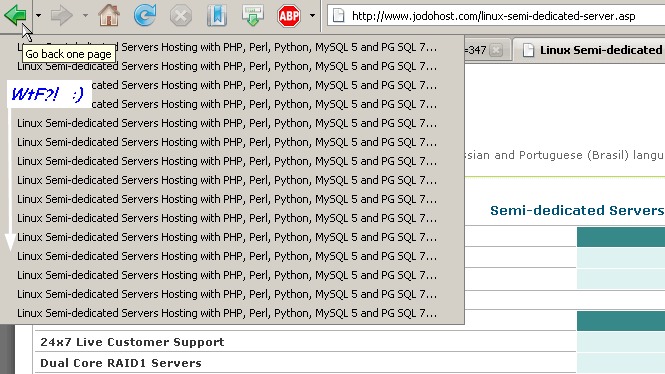665x374 pixels.
Task: Click the Adblock Plus ABP icon
Action: tap(289, 16)
